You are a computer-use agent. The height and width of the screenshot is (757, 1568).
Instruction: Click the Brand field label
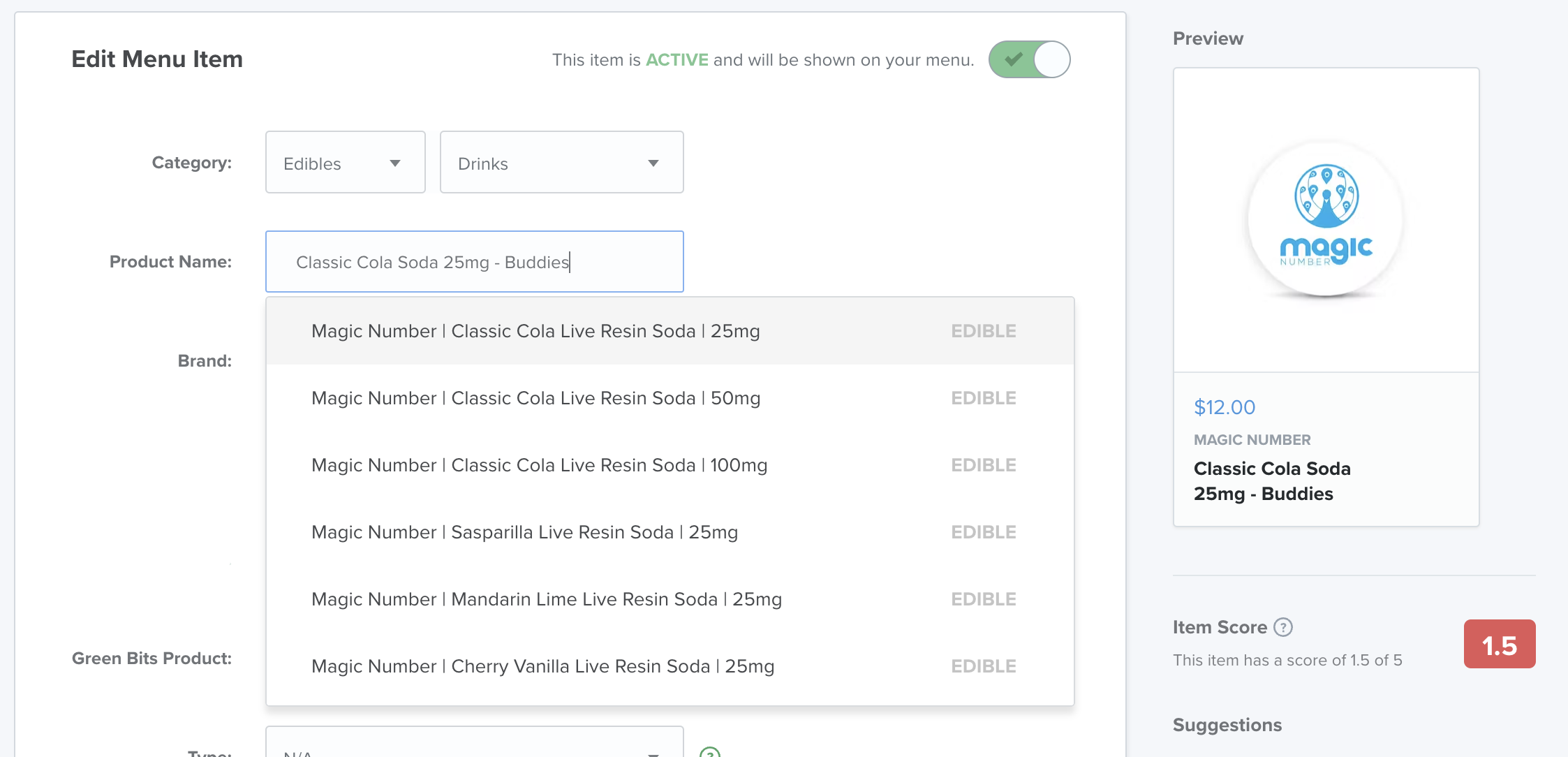[205, 361]
